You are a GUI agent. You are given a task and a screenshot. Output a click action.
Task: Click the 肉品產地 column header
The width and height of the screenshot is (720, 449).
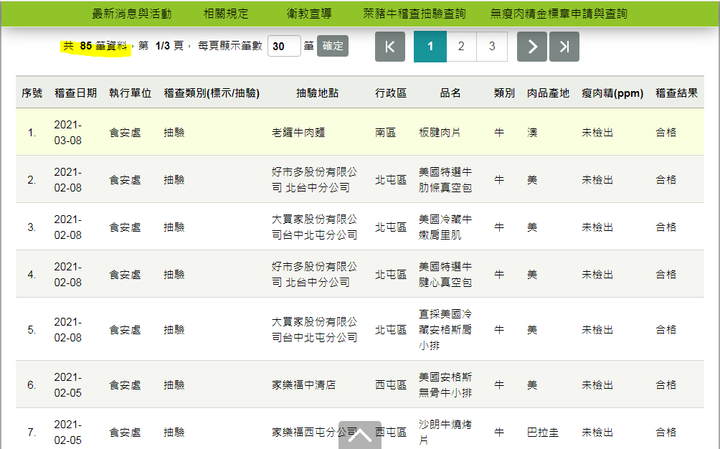[x=548, y=93]
